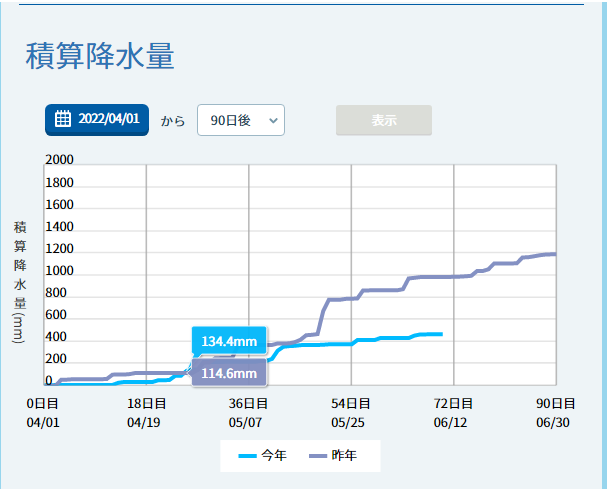Screen dimensions: 607x489
Task: Click the vertical 積算降水量(mm) axis title
Action: click(x=19, y=282)
